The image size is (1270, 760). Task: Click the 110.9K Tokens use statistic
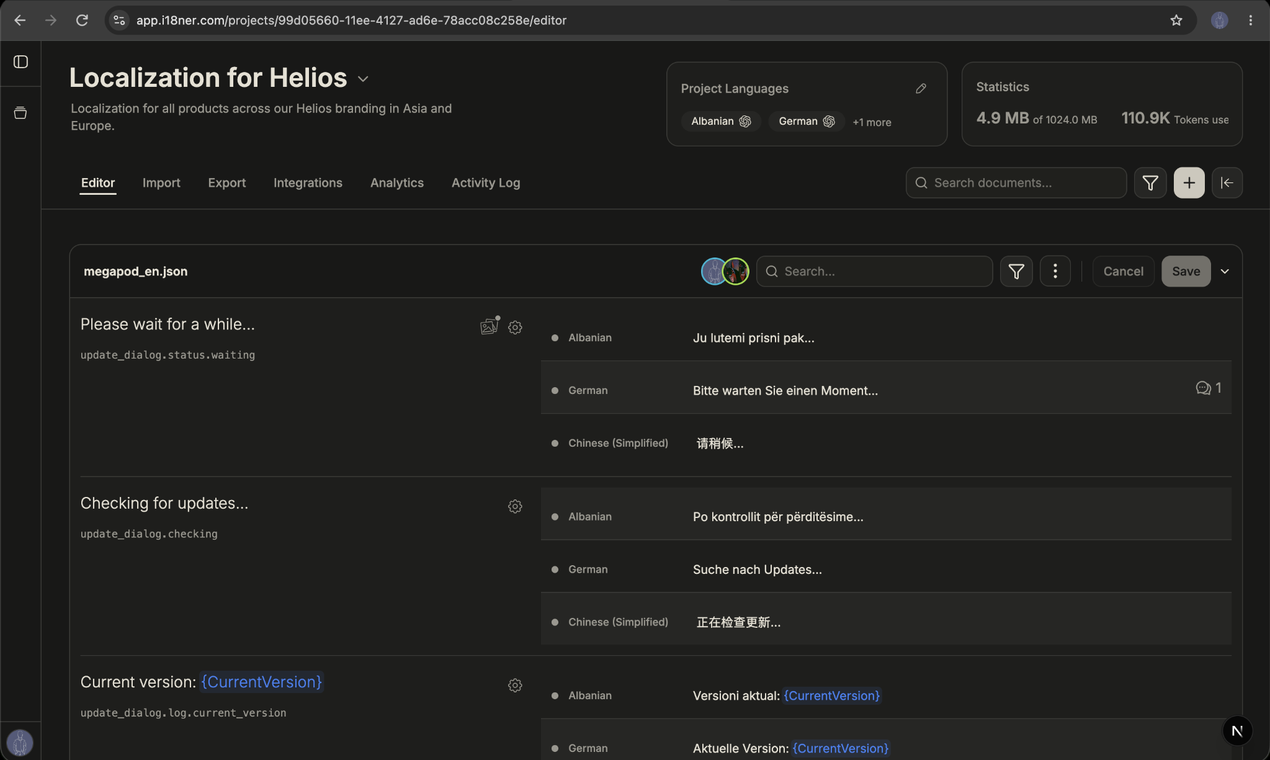(1175, 118)
